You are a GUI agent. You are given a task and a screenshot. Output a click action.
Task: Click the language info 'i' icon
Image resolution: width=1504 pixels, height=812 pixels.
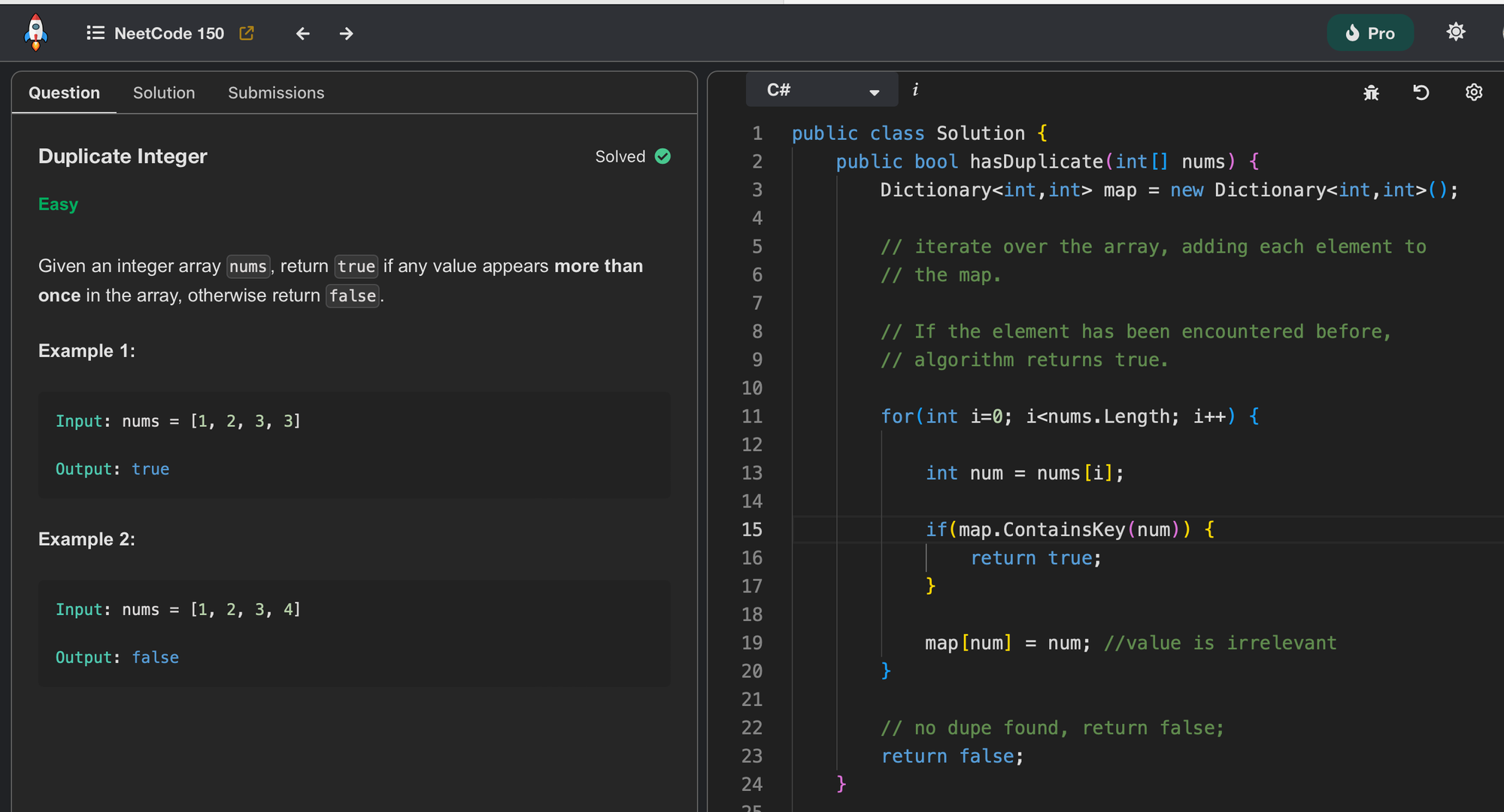click(915, 90)
